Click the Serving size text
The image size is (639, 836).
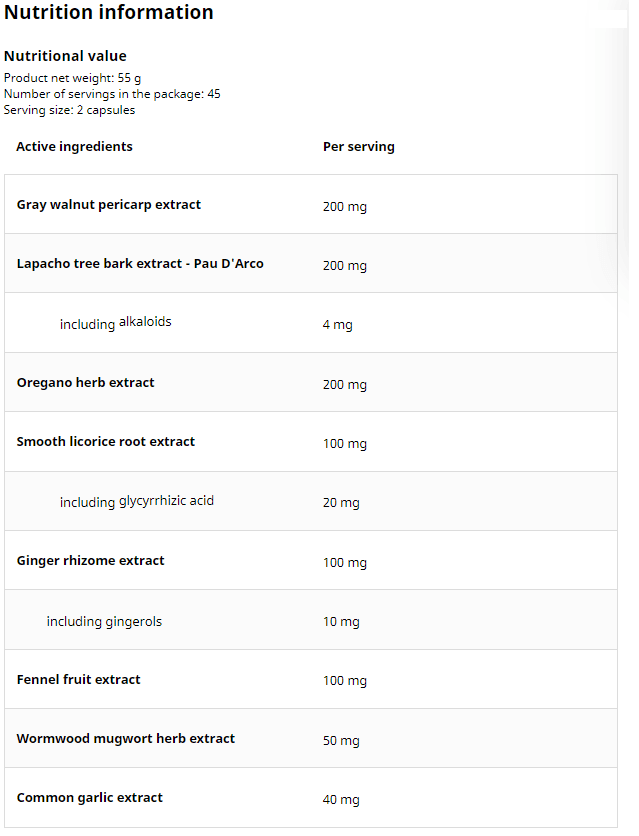coord(69,110)
